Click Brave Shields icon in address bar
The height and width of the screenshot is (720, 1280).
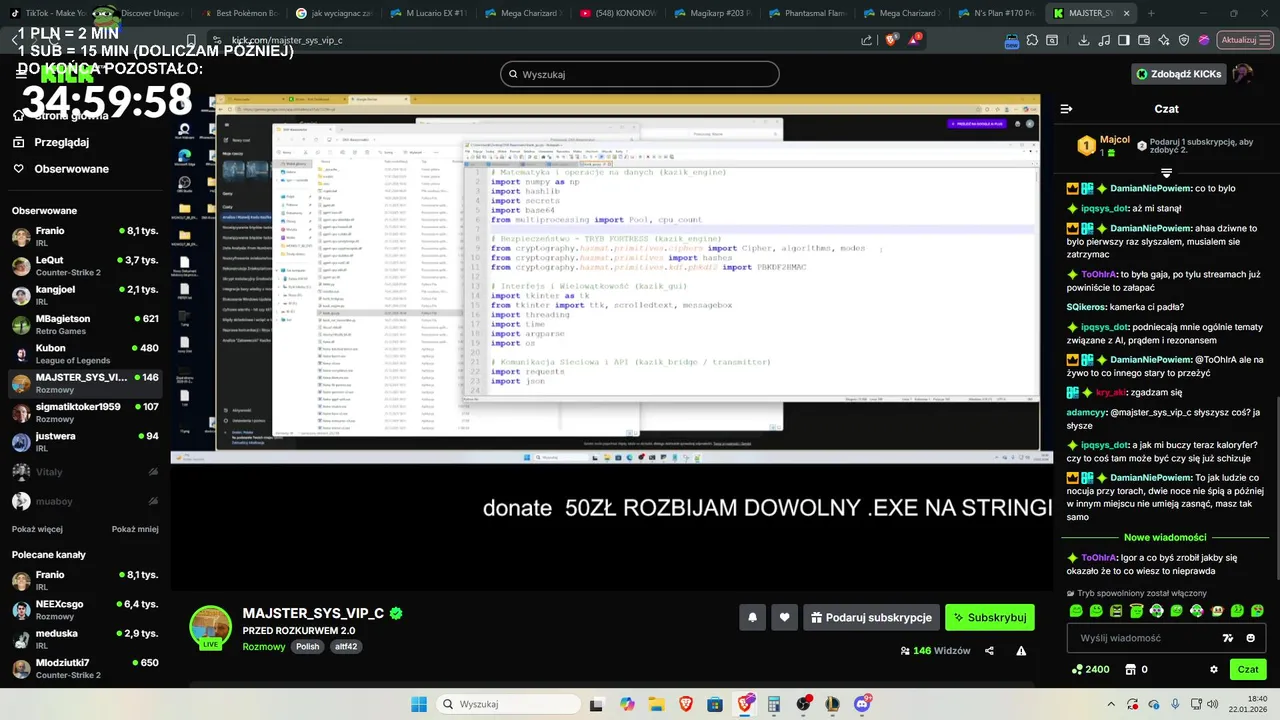pyautogui.click(x=892, y=40)
